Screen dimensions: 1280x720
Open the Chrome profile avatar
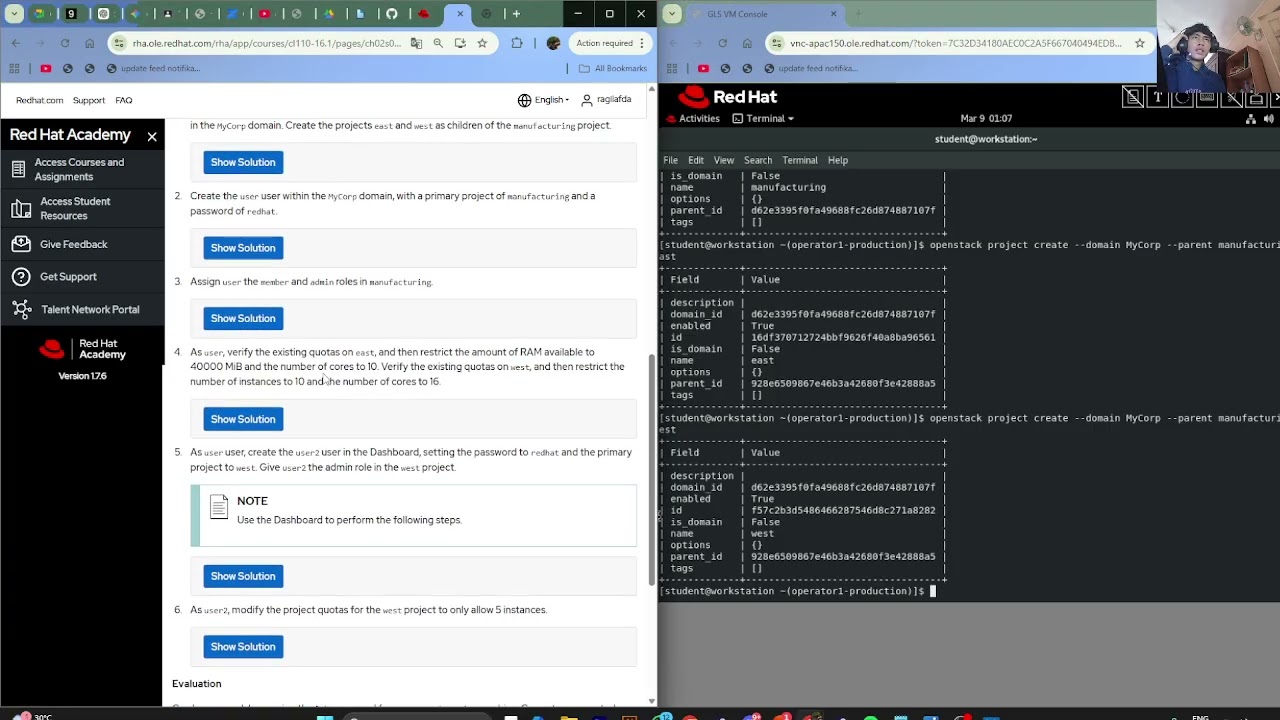point(553,43)
